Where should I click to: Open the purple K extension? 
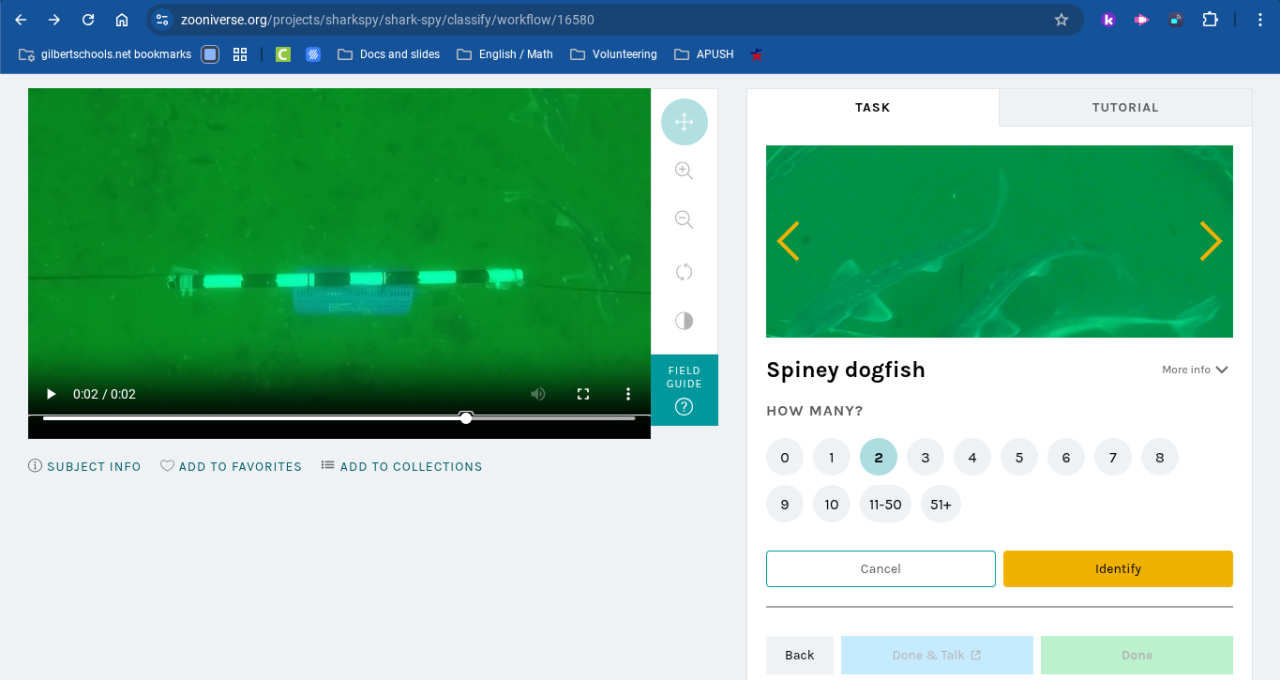pos(1108,20)
